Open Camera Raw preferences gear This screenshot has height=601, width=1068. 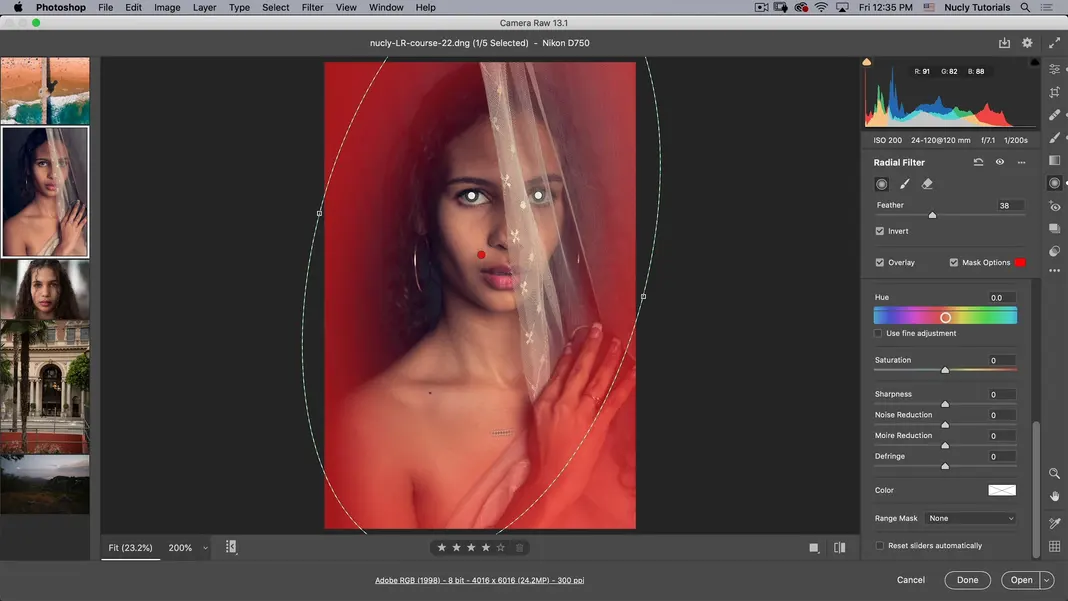click(x=1027, y=43)
